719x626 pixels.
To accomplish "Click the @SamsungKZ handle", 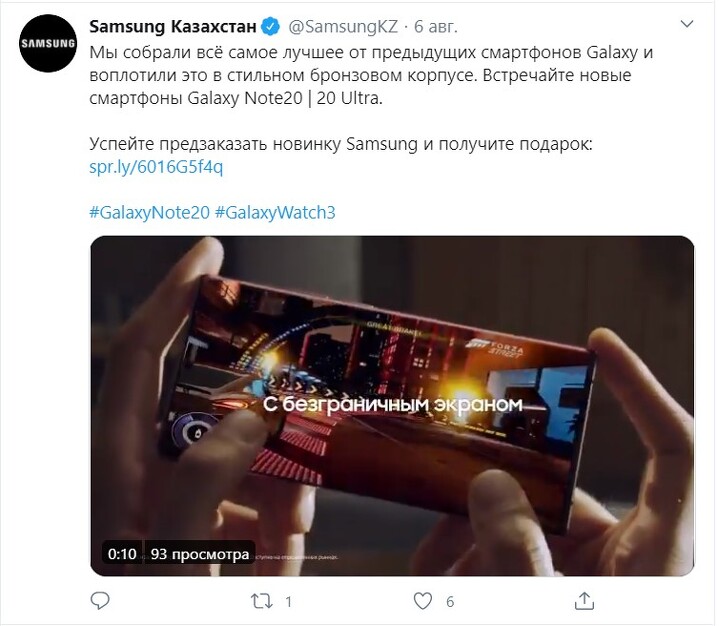I will (x=343, y=27).
